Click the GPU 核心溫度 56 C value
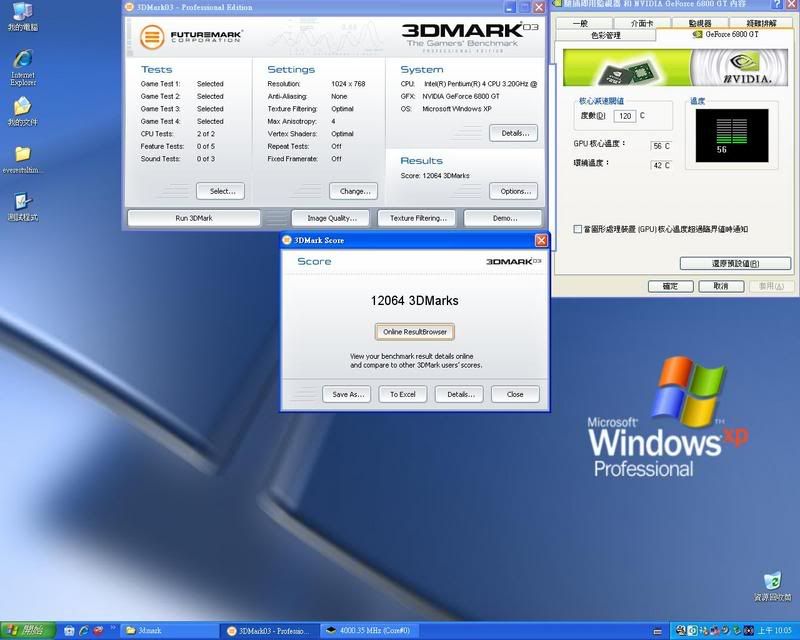The image size is (800, 640). 661,146
